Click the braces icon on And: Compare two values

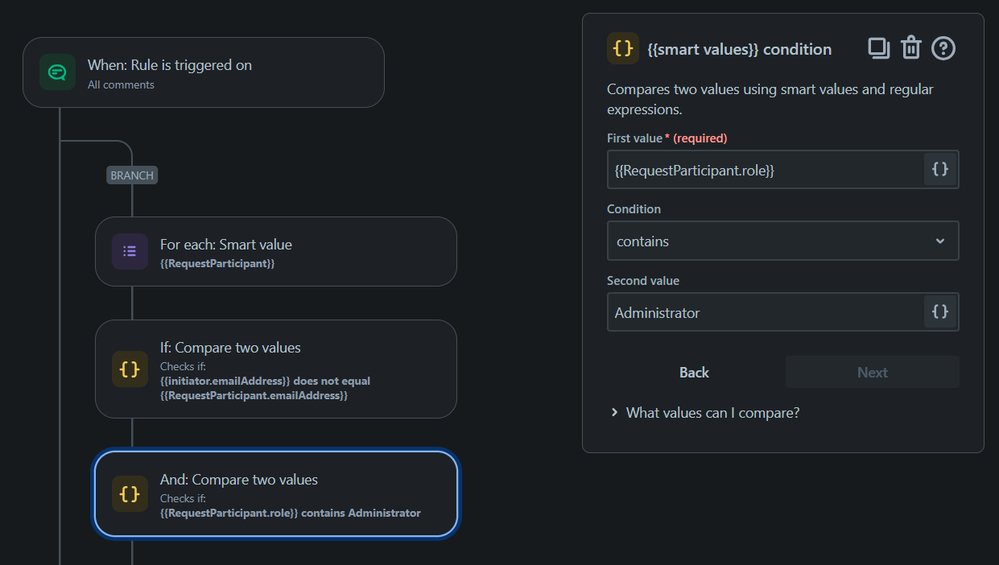point(130,494)
